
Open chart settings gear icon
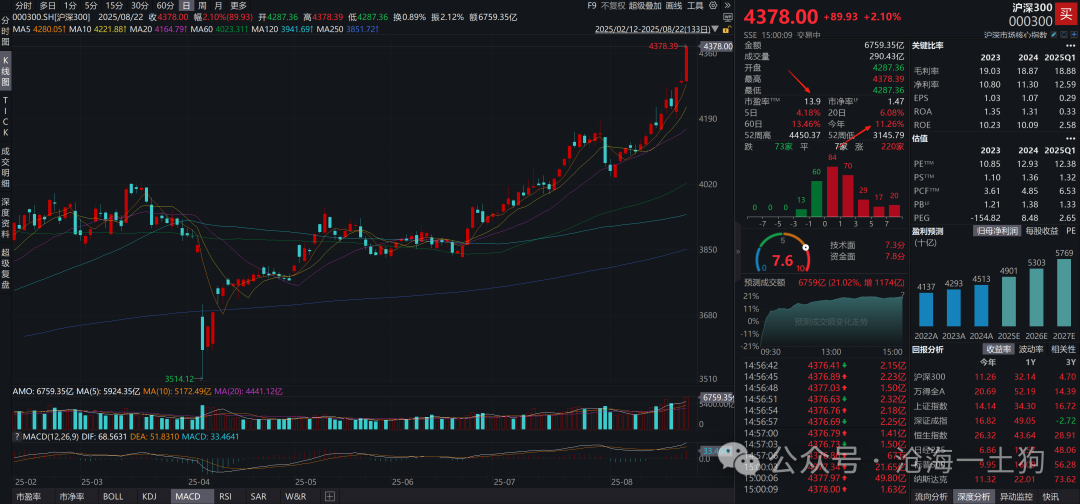(x=713, y=5)
